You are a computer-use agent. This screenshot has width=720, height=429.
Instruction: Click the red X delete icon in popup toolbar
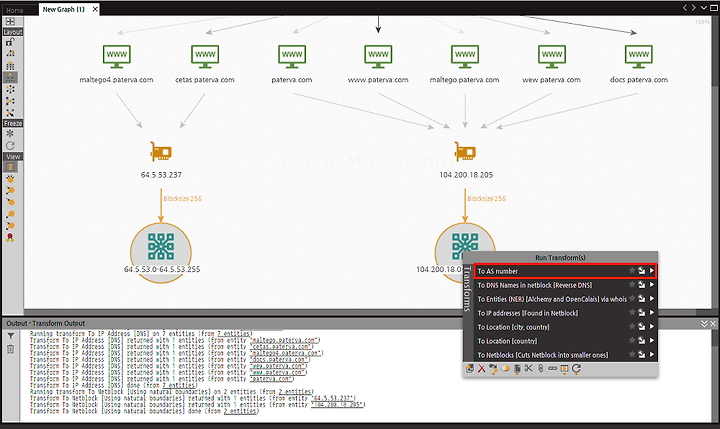[x=481, y=368]
